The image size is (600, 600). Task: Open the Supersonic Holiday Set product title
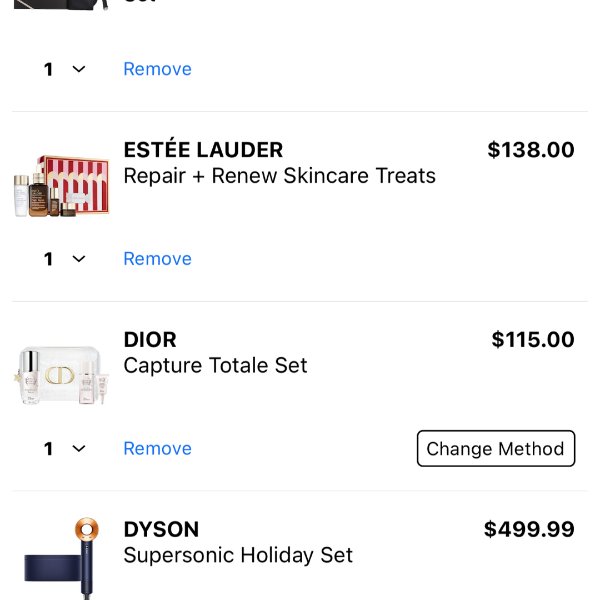pyautogui.click(x=238, y=555)
